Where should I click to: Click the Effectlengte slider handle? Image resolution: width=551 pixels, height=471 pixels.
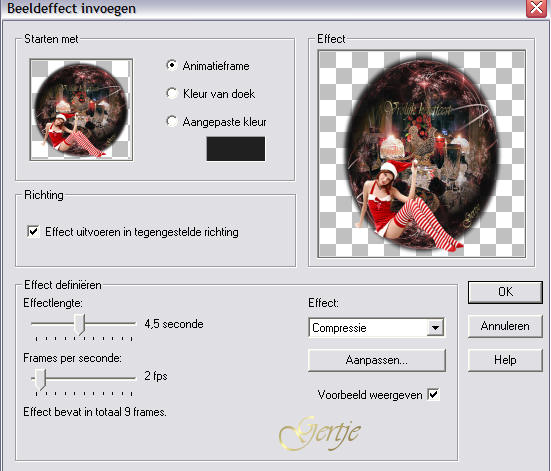80,324
